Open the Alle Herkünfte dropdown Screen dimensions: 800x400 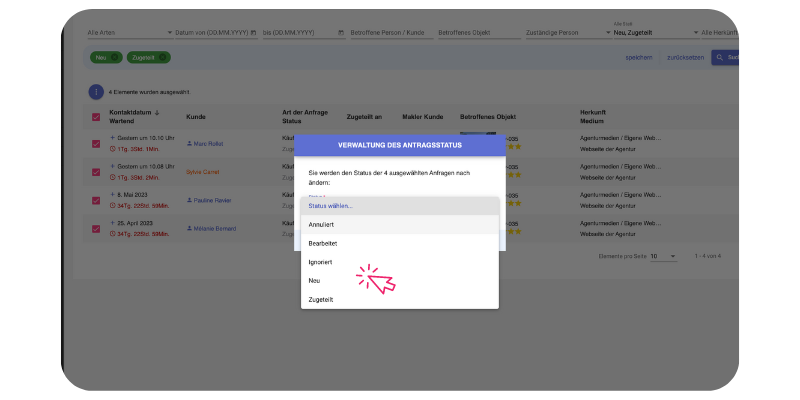pos(720,32)
